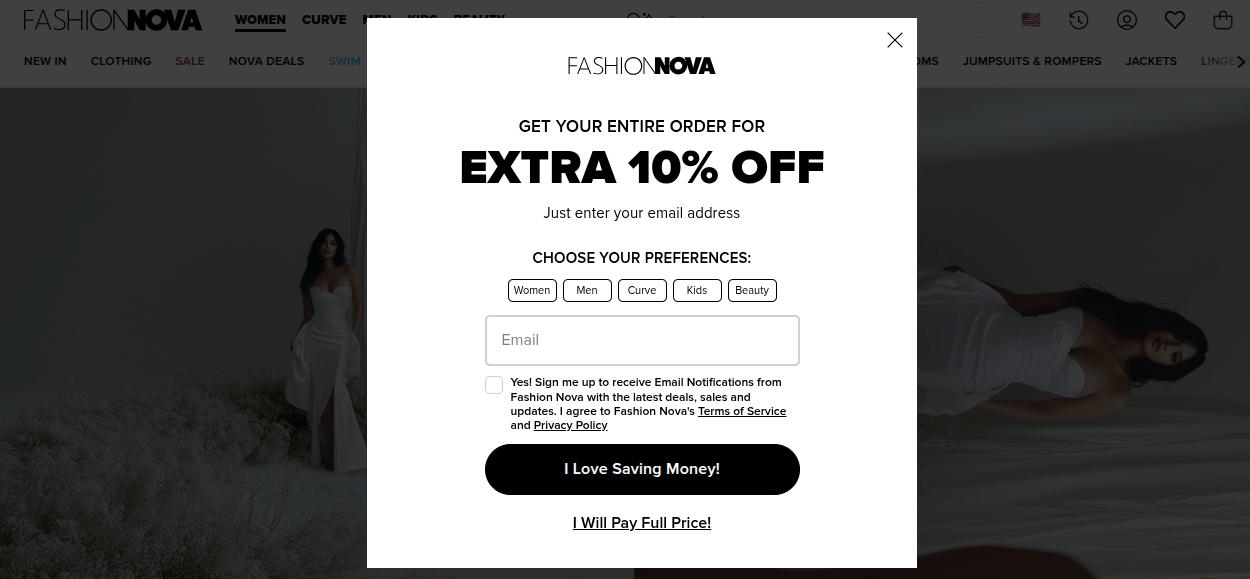The height and width of the screenshot is (579, 1250).
Task: Toggle the Beauty preference pill
Action: pyautogui.click(x=752, y=290)
